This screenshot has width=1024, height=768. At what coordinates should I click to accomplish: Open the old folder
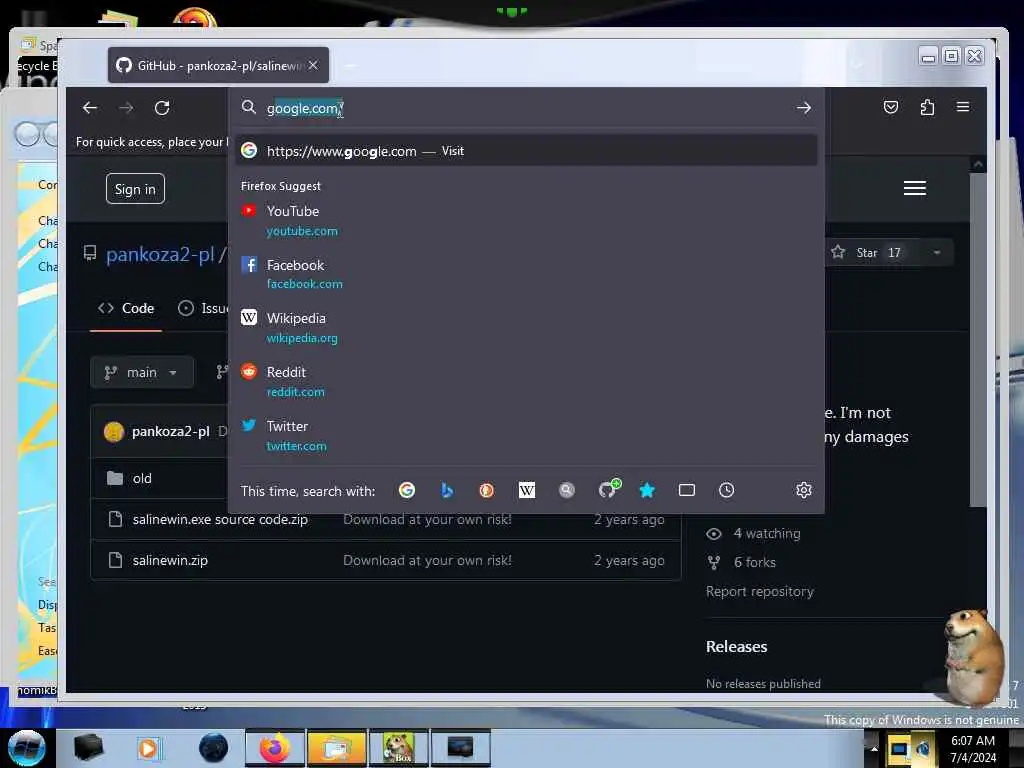(x=142, y=478)
